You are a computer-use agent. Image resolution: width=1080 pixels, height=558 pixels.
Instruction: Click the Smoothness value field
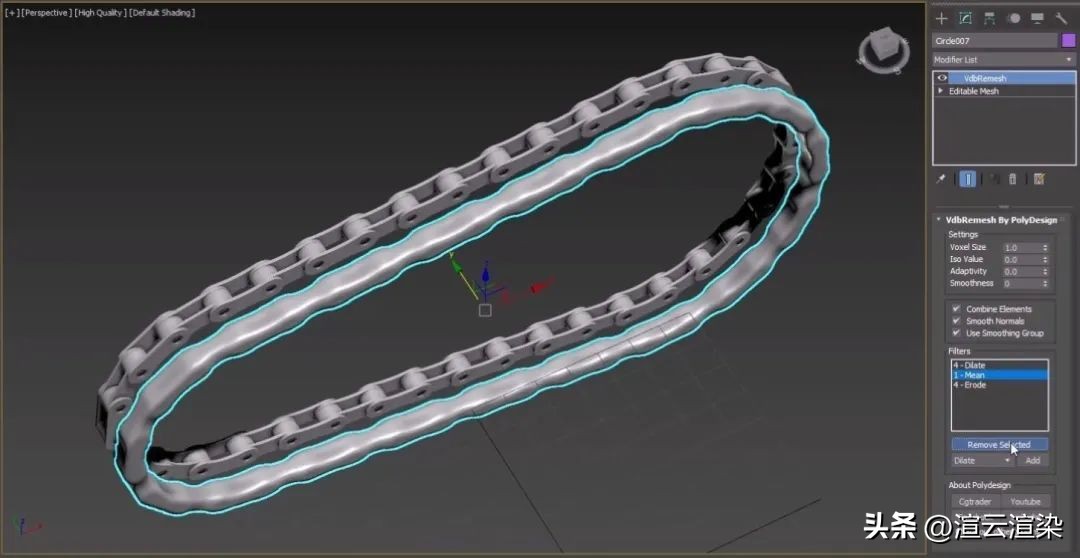[x=1021, y=283]
